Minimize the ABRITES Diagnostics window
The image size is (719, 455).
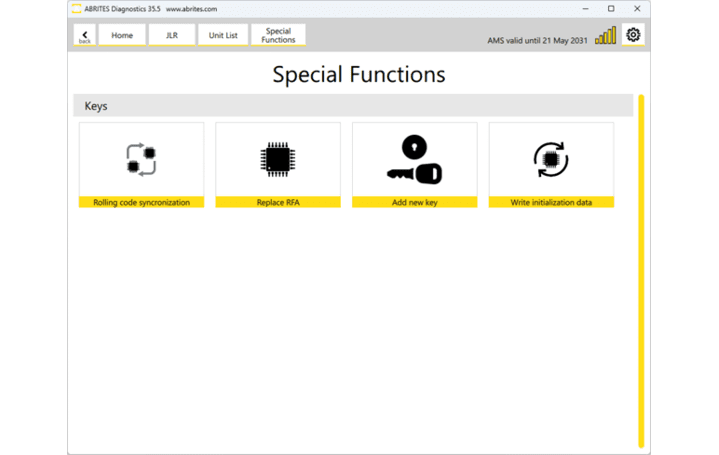586,9
